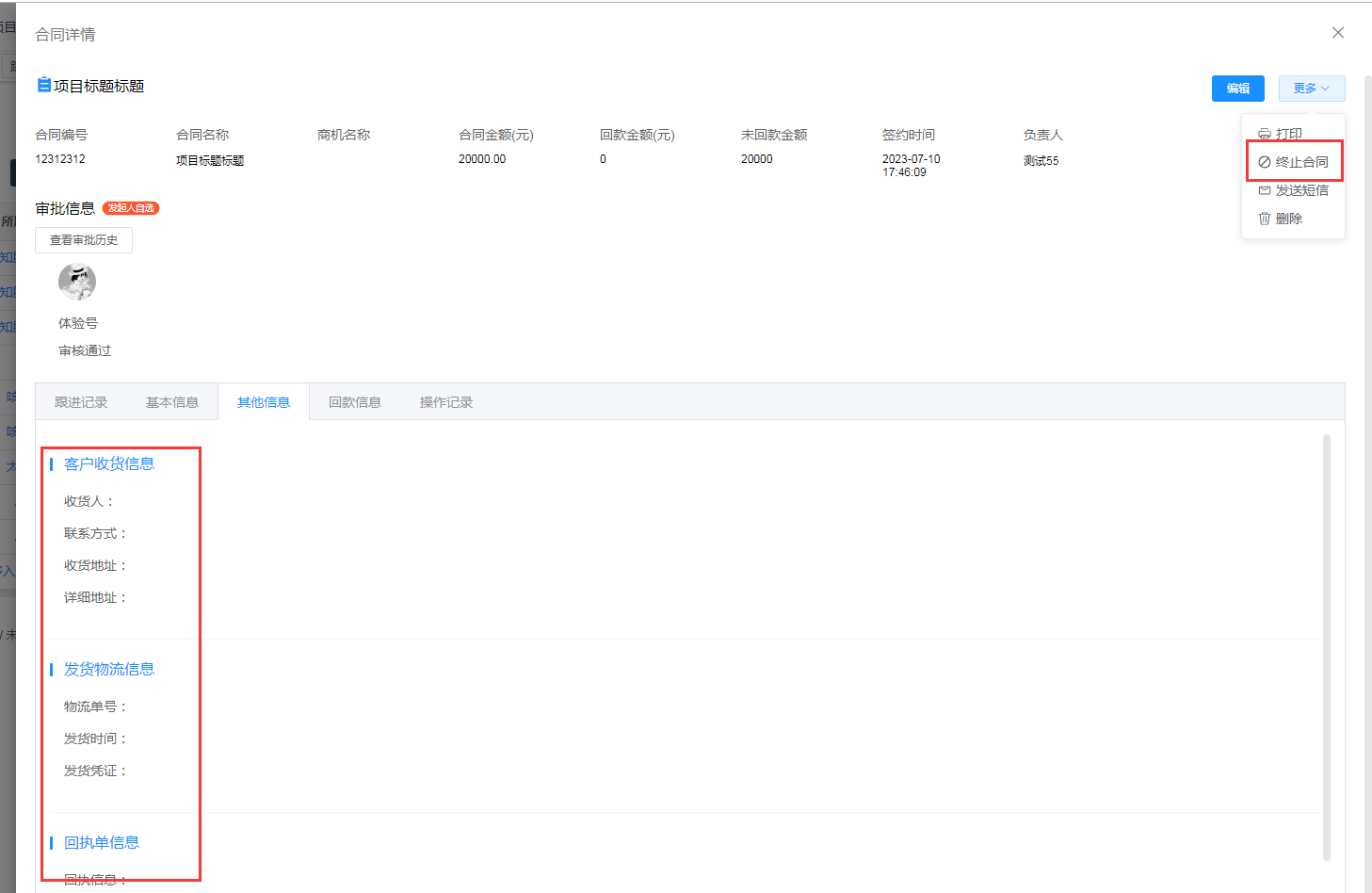Choose 终止合同 from the more menu

click(x=1294, y=162)
